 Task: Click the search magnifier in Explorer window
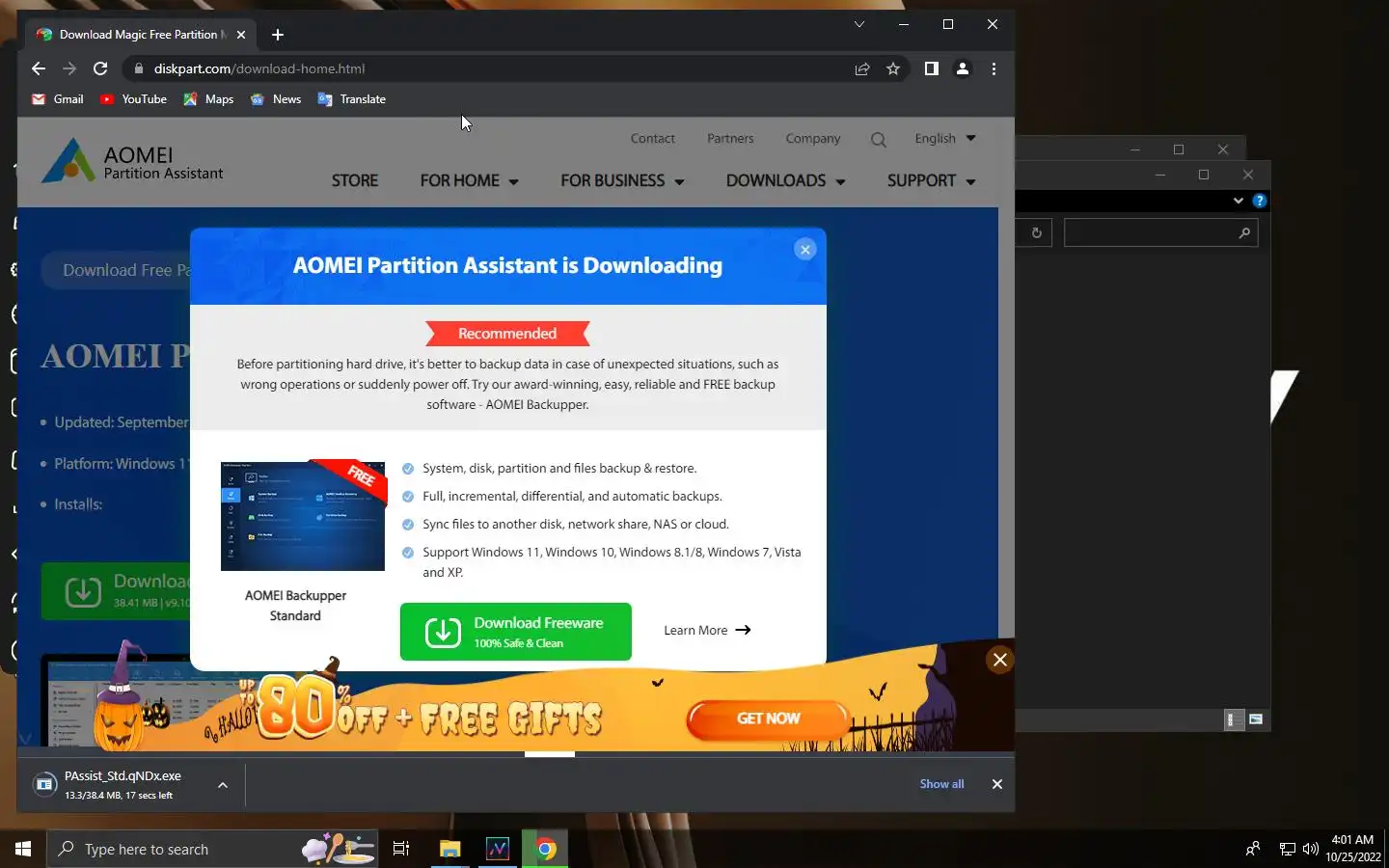pyautogui.click(x=1244, y=232)
